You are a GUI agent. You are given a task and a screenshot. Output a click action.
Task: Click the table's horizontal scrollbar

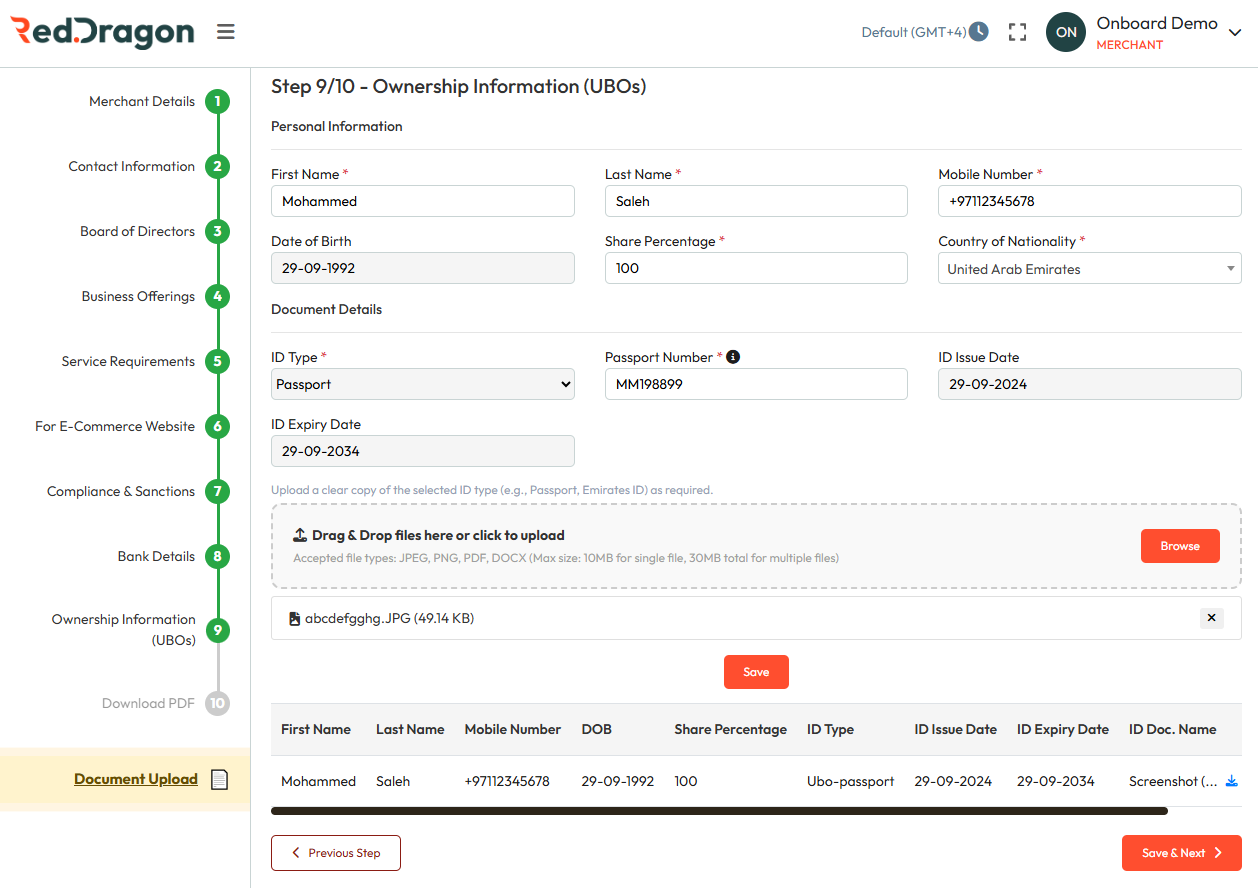click(x=719, y=811)
